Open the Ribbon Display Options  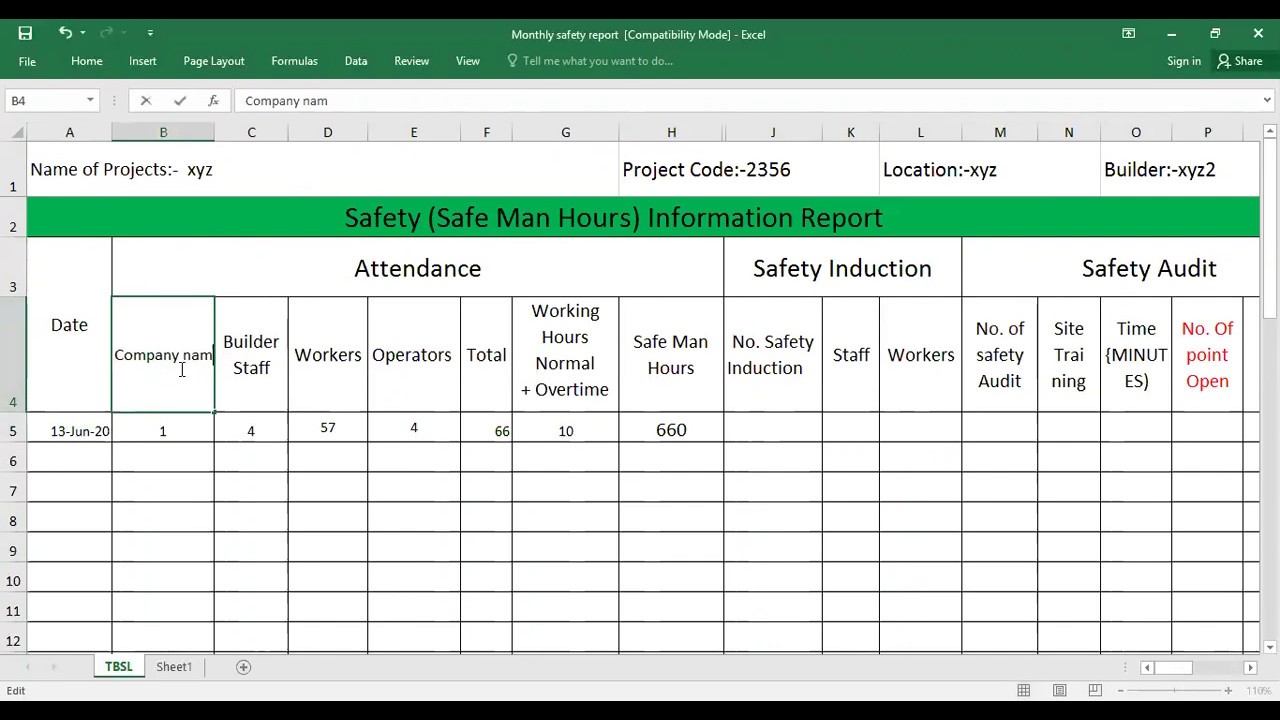(1128, 33)
